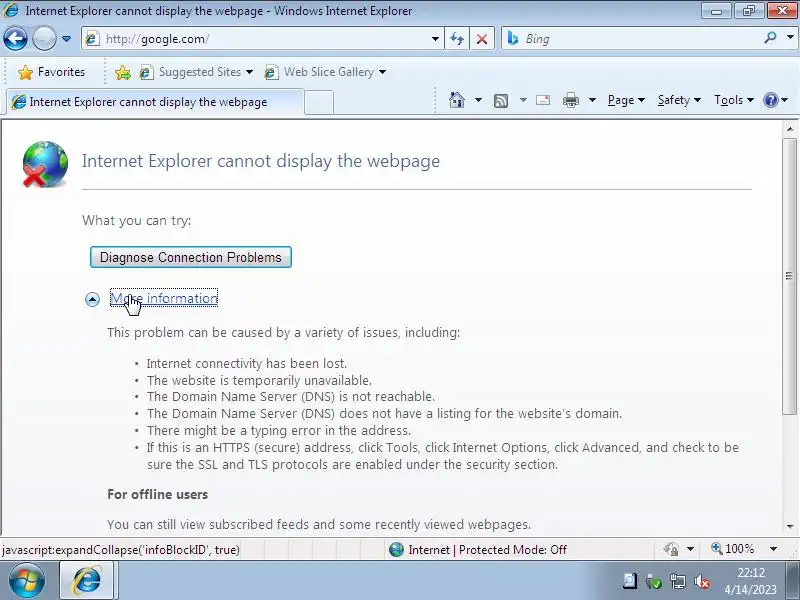Open the Safety menu
The width and height of the screenshot is (800, 600).
tap(679, 100)
